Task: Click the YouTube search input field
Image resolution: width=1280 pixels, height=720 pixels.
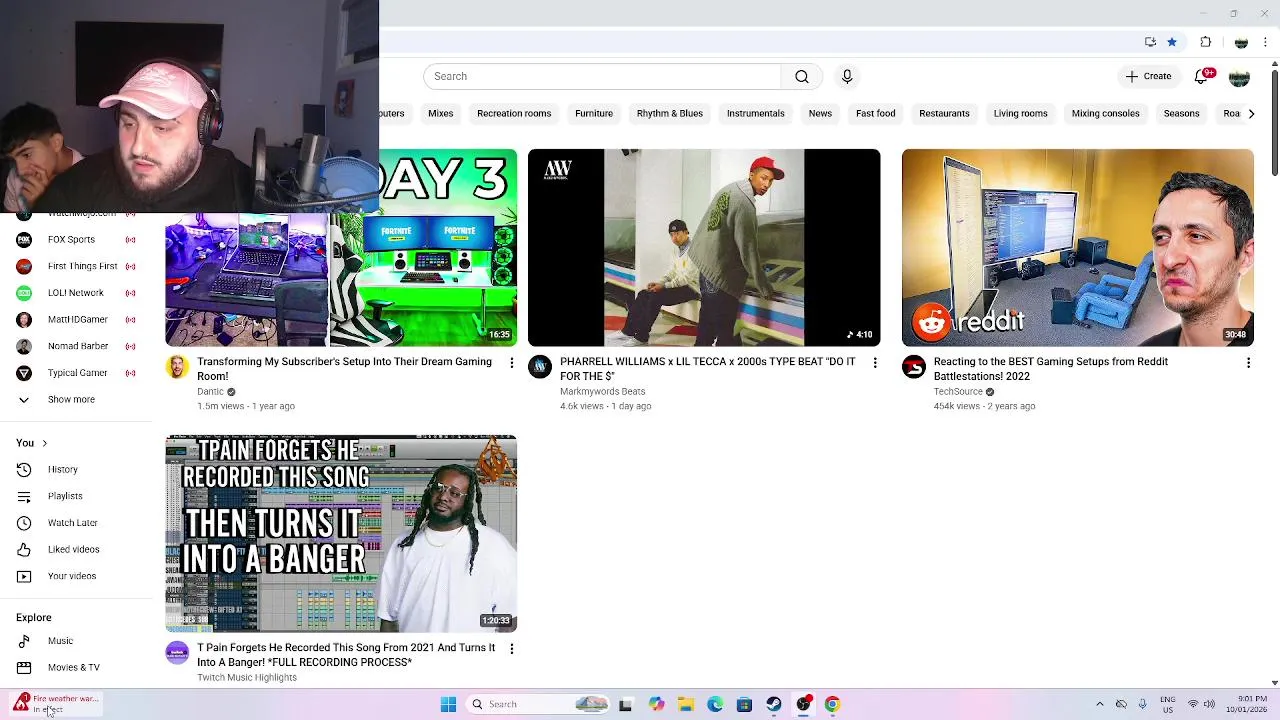Action: tap(602, 76)
